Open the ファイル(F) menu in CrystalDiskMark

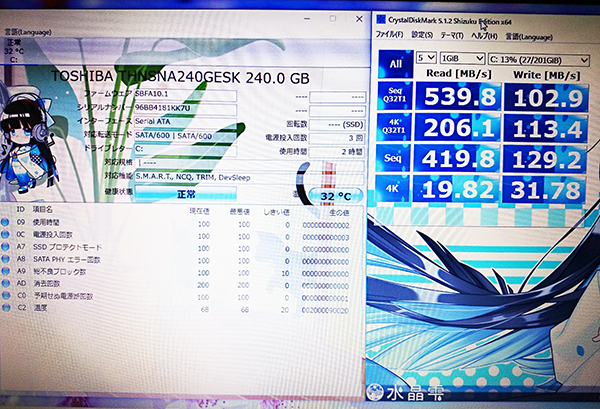point(389,34)
